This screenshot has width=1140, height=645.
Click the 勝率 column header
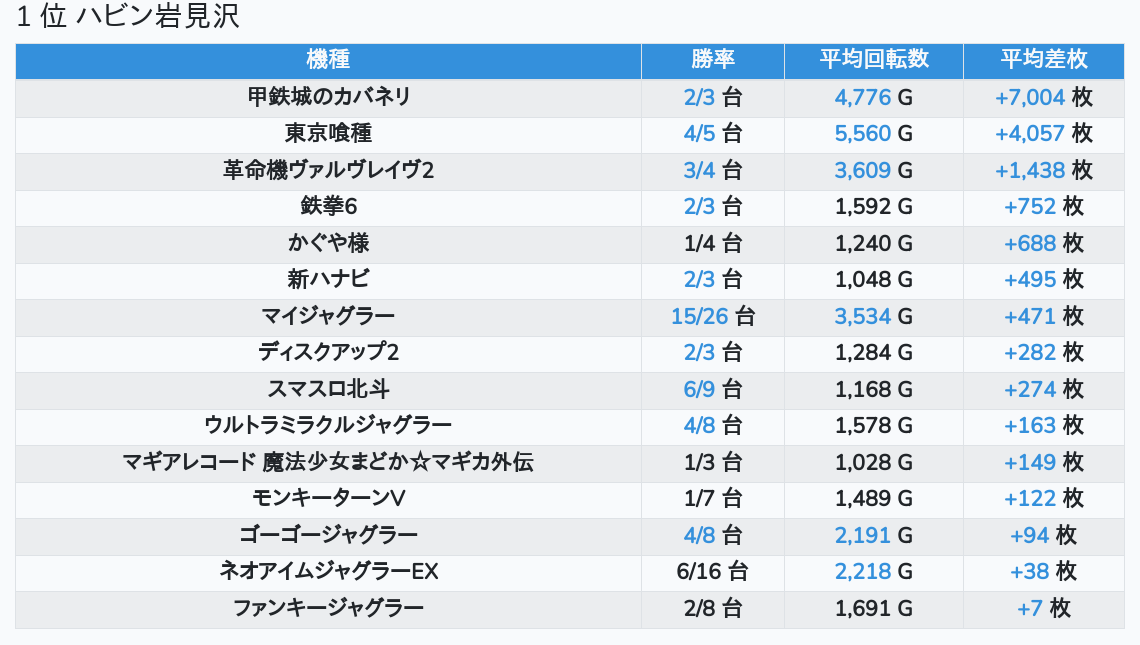[712, 60]
